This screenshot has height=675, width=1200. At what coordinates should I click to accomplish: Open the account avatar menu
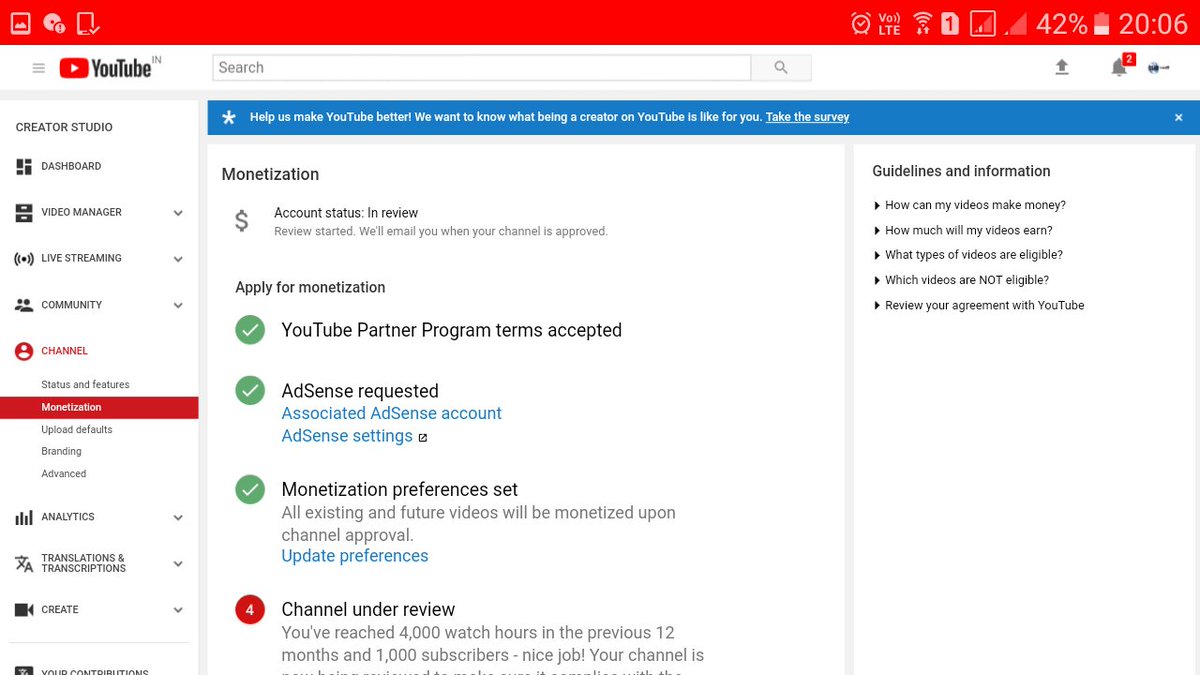(1159, 67)
